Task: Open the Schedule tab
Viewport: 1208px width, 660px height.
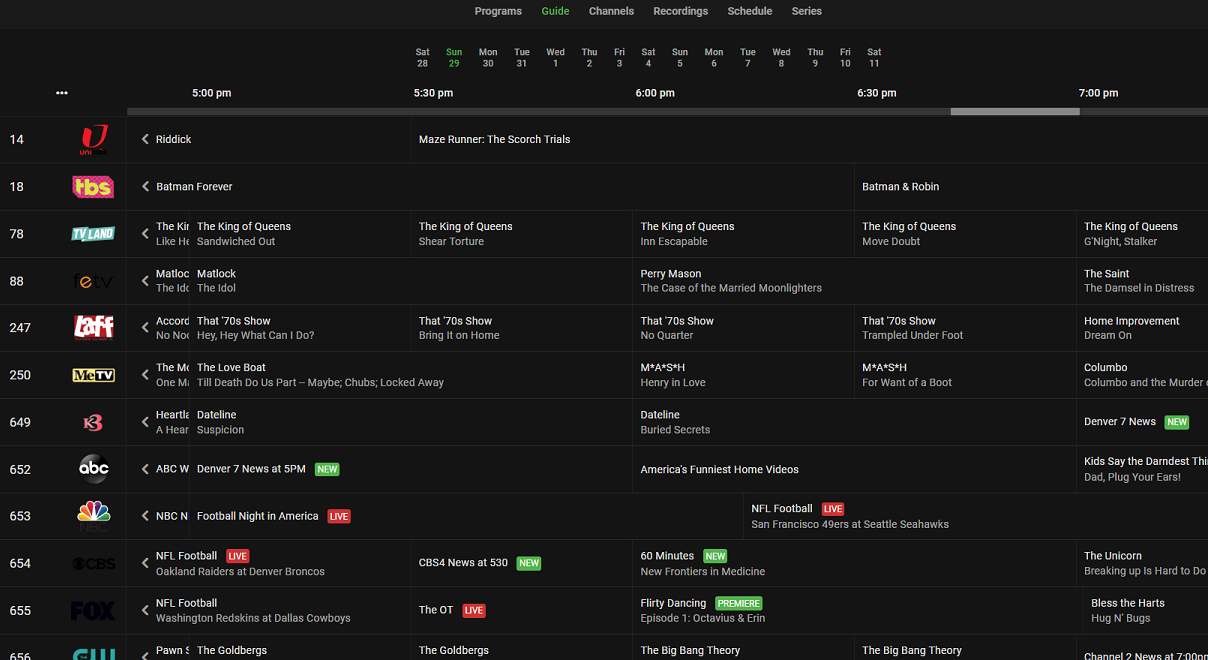Action: pyautogui.click(x=749, y=11)
